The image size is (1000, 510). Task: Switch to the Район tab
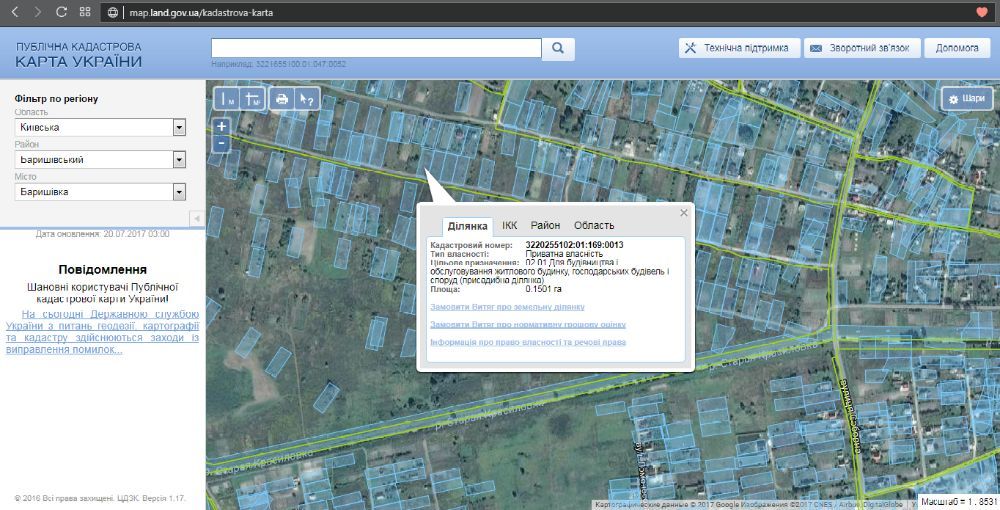coord(545,225)
